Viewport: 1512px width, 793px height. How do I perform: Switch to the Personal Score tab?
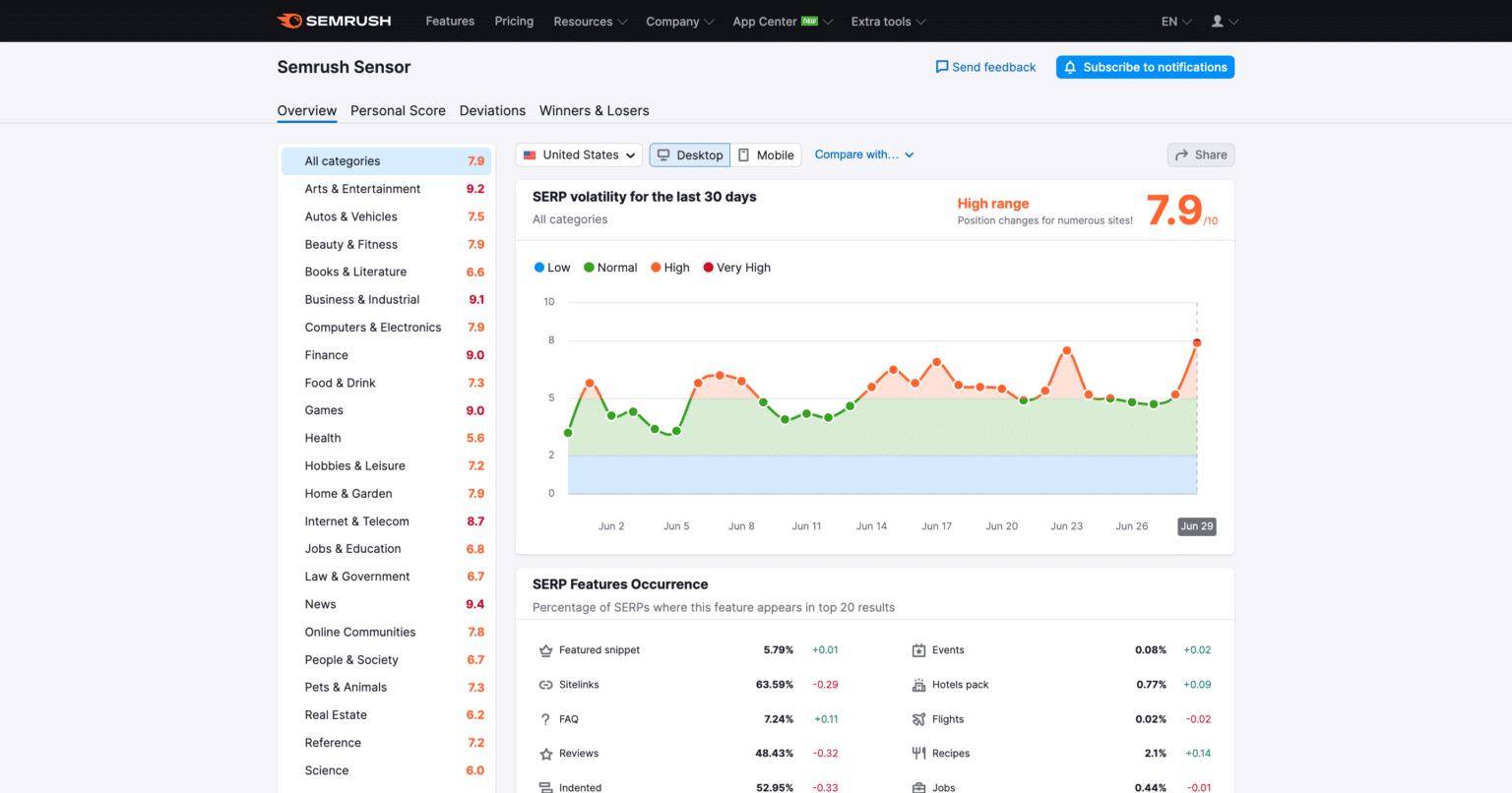tap(398, 110)
